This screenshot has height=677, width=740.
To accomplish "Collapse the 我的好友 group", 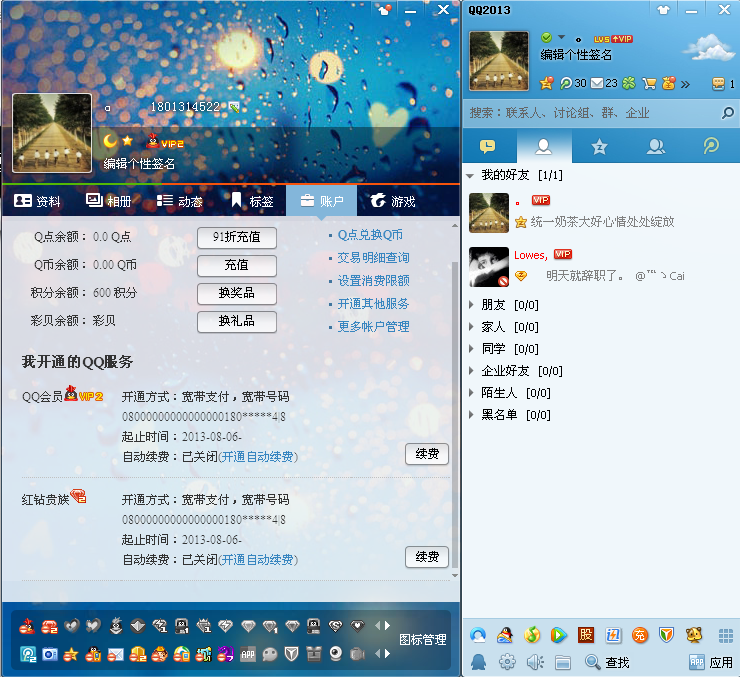I will [470, 176].
